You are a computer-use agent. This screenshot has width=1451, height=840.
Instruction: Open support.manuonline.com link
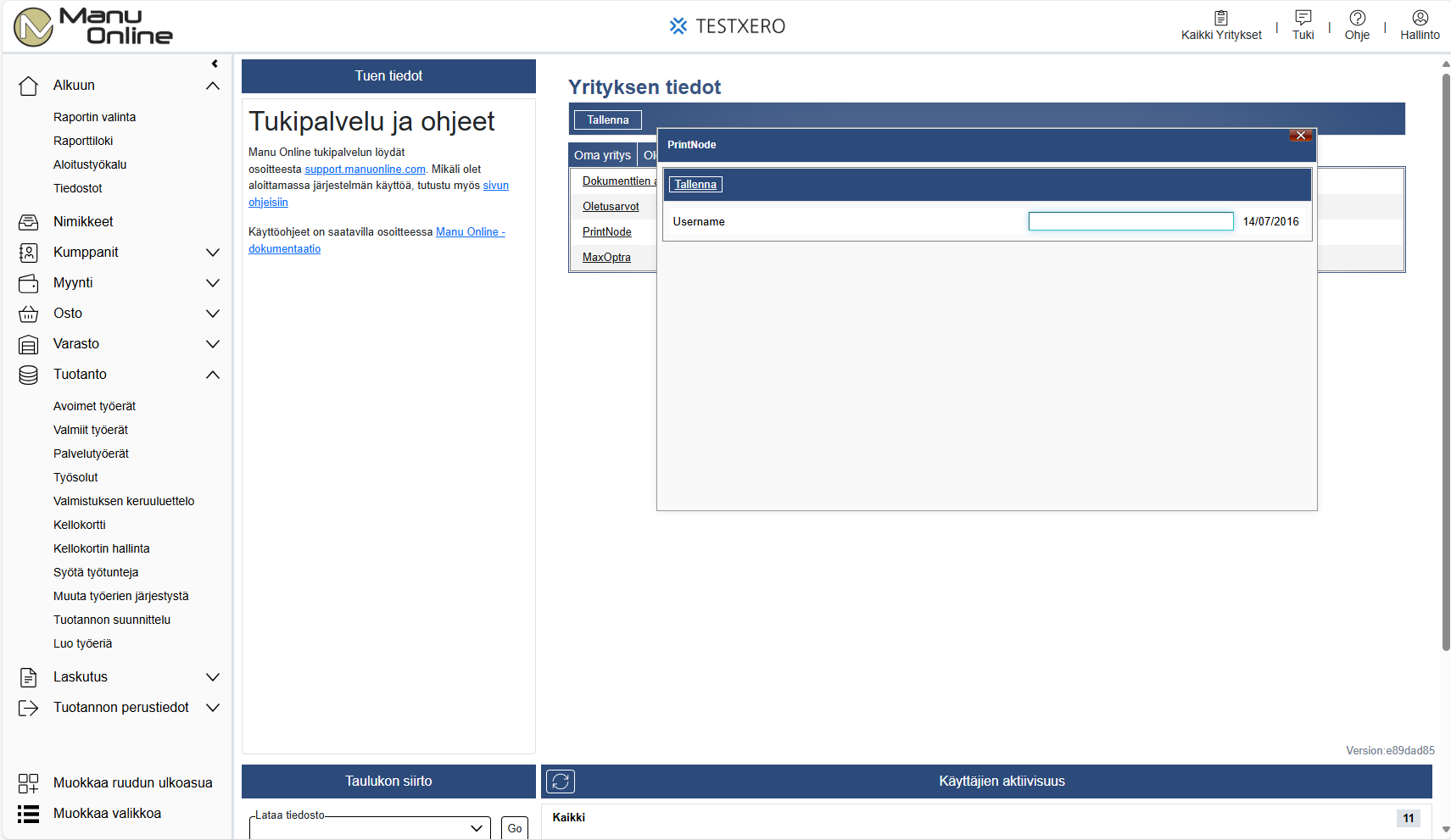[x=366, y=170]
